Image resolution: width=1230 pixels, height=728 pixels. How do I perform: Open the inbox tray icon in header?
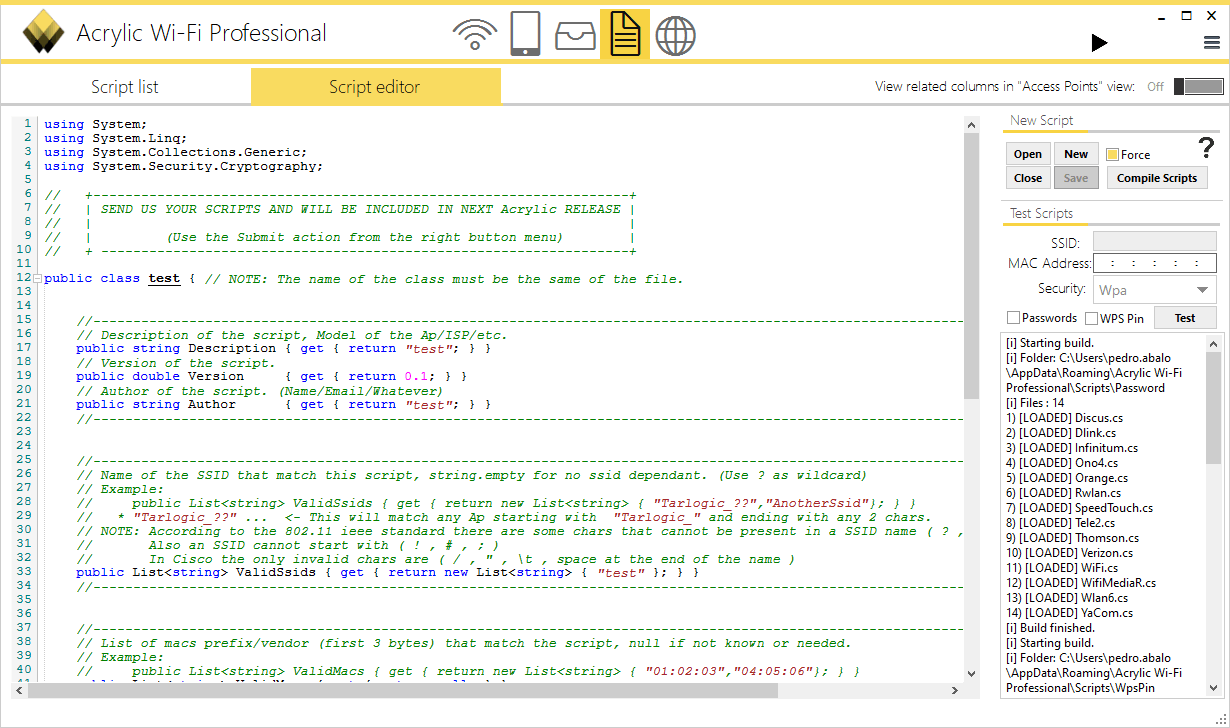coord(575,36)
